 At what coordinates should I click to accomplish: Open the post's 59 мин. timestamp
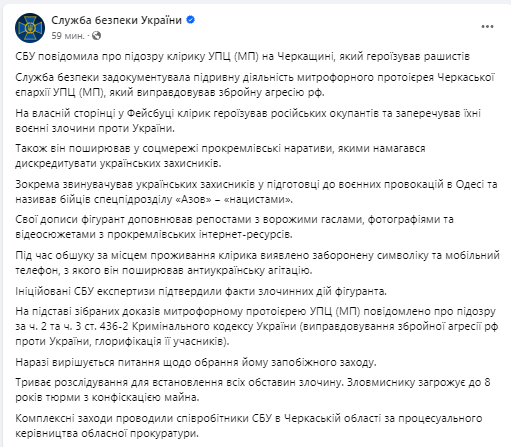(x=68, y=36)
